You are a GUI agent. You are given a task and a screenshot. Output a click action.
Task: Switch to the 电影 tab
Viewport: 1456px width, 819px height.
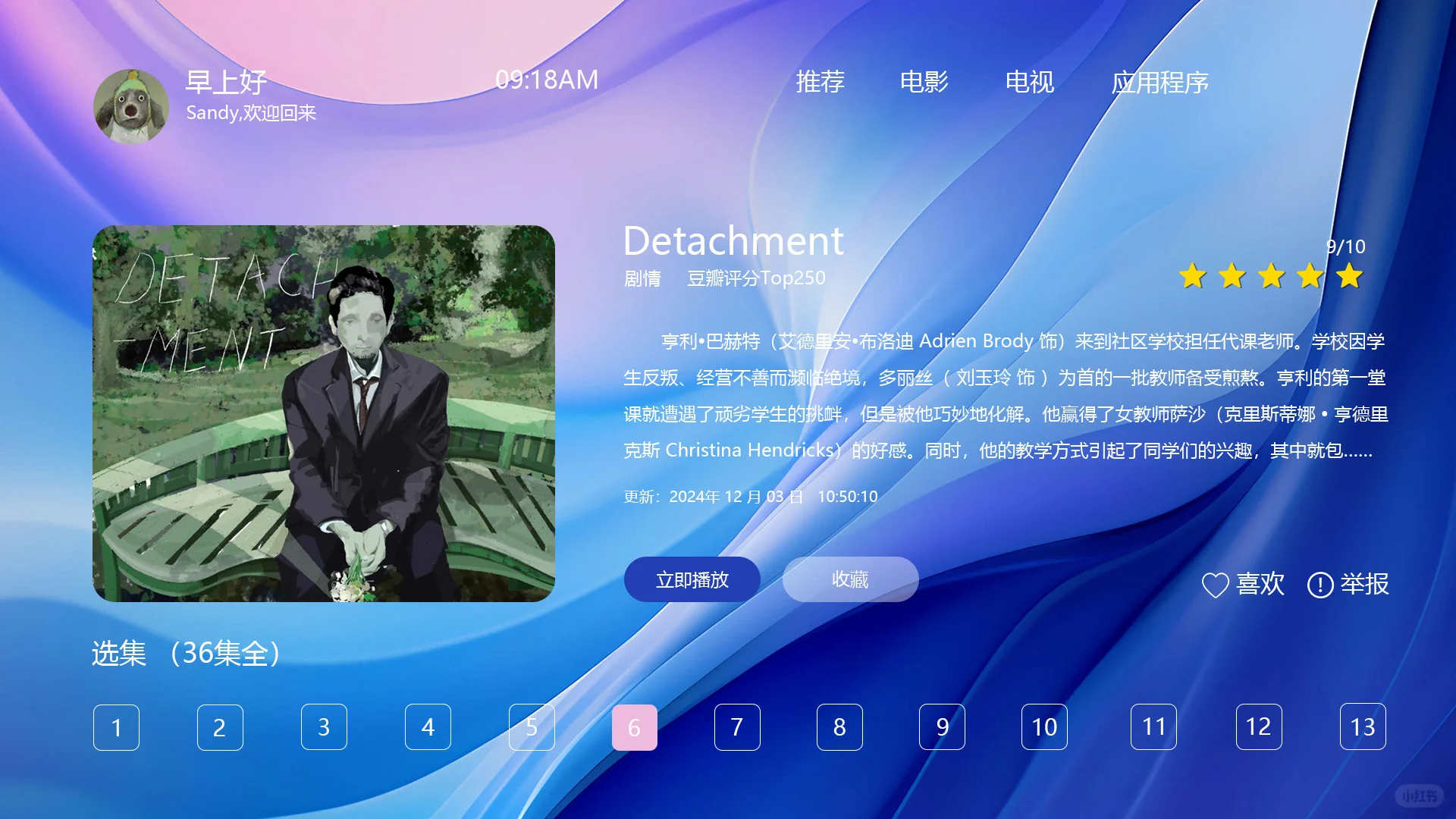(x=924, y=81)
